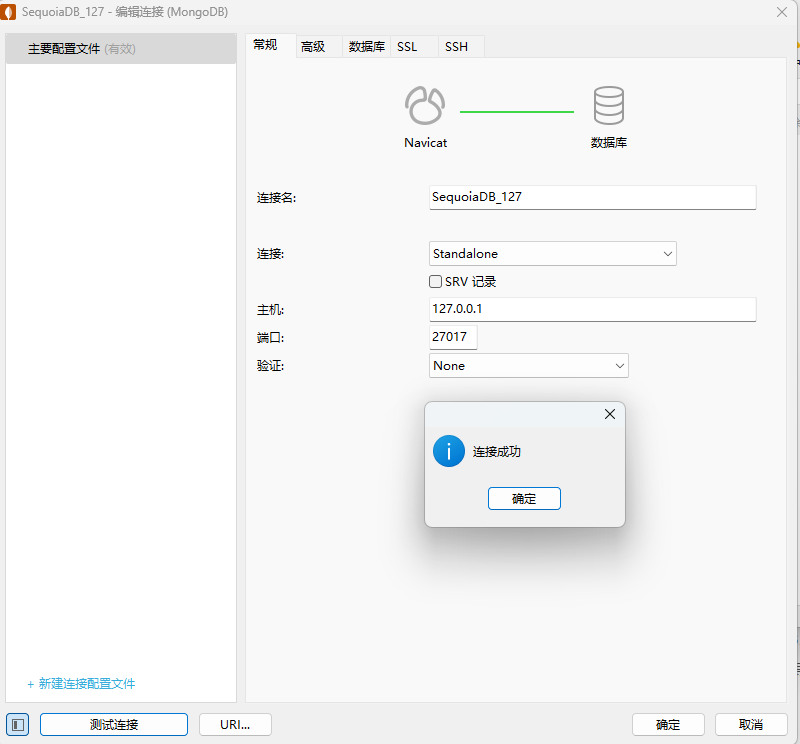The image size is (800, 744).
Task: Click the Navicat app icon in title bar
Action: click(10, 11)
